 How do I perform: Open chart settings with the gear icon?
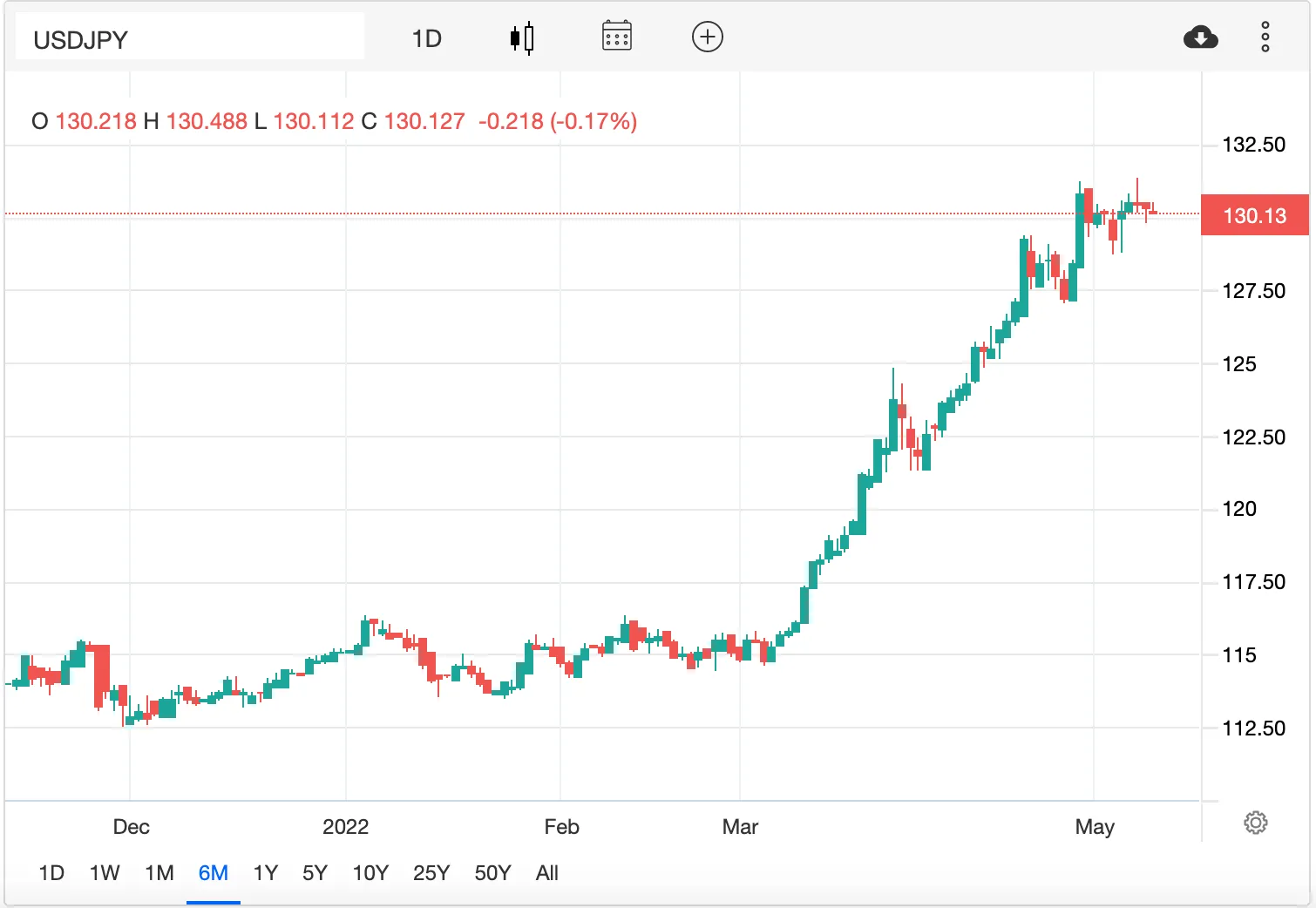(x=1256, y=823)
